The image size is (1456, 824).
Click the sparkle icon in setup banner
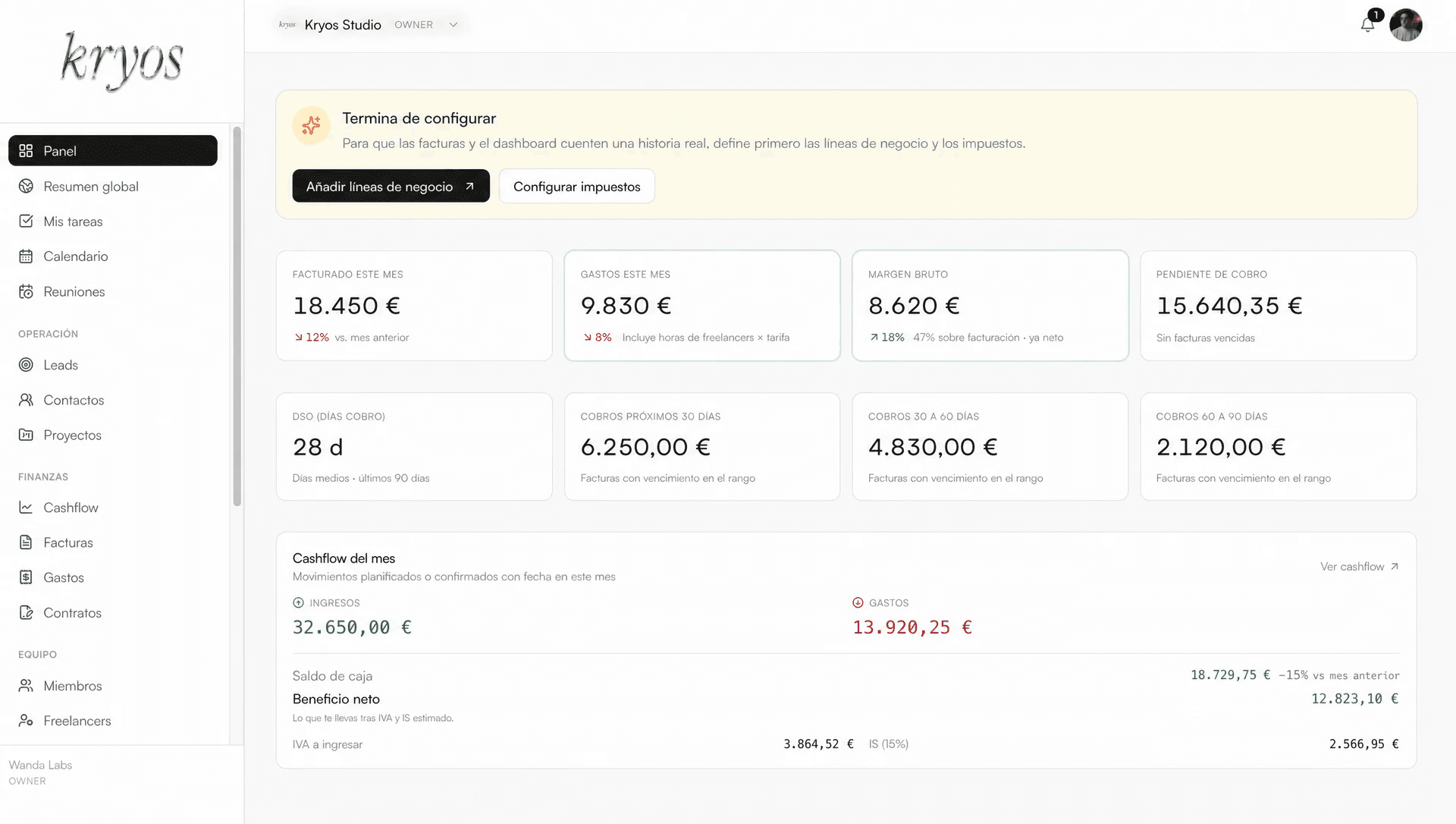(x=311, y=125)
